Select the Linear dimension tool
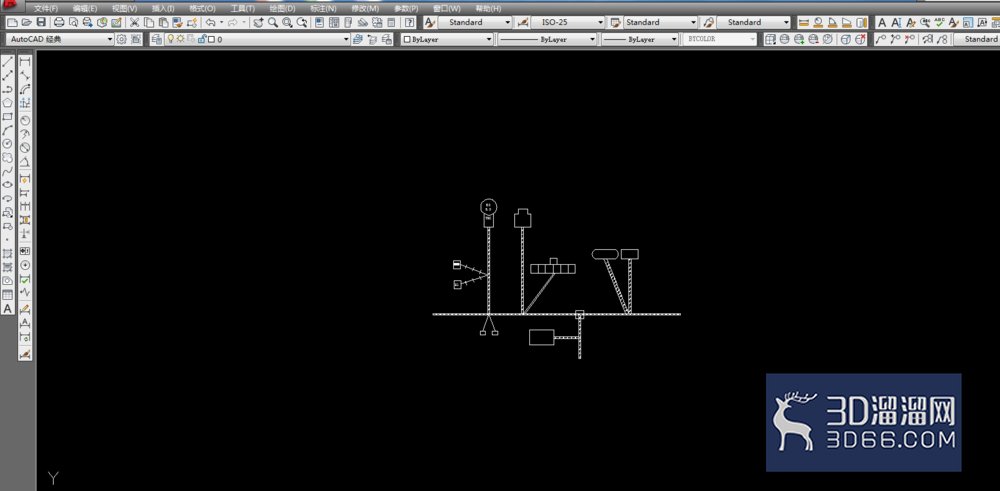The height and width of the screenshot is (491, 1000). coord(25,62)
